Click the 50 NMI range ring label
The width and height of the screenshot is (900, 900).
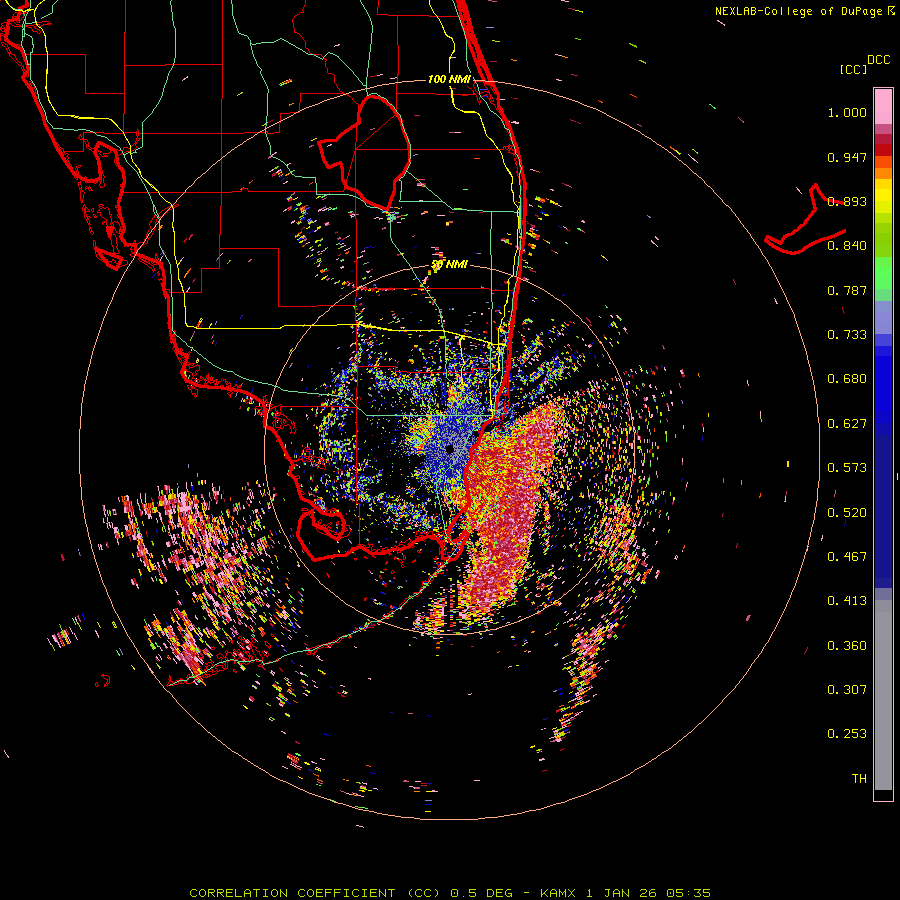tap(449, 265)
